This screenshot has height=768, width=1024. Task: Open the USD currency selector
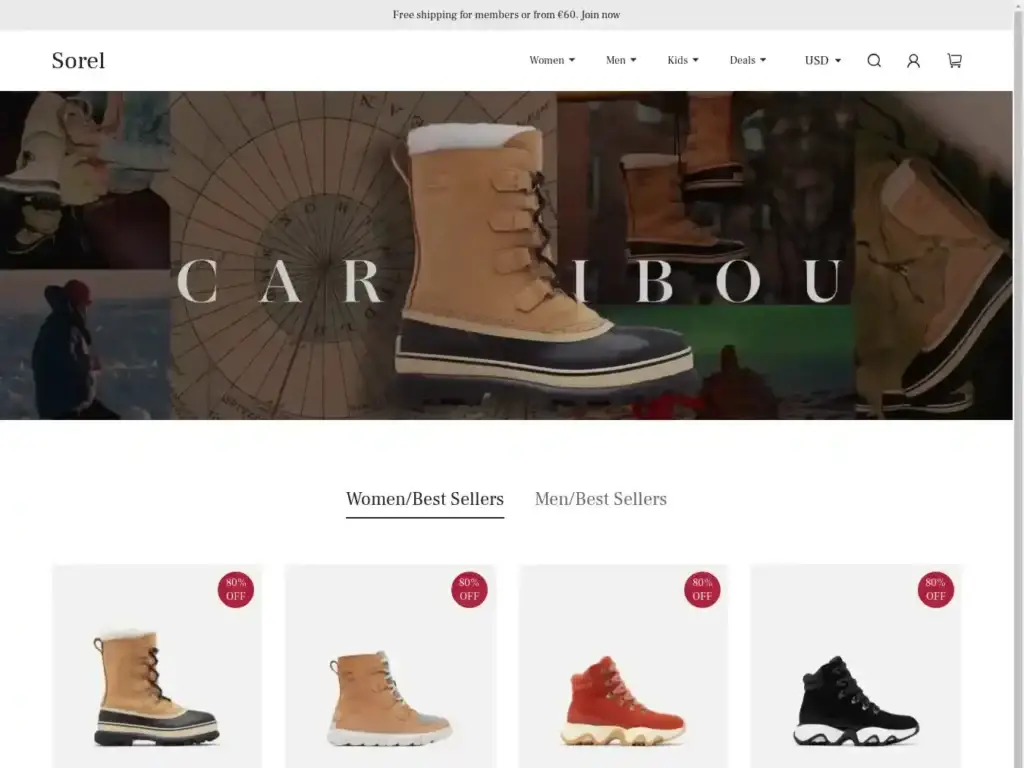click(x=821, y=60)
